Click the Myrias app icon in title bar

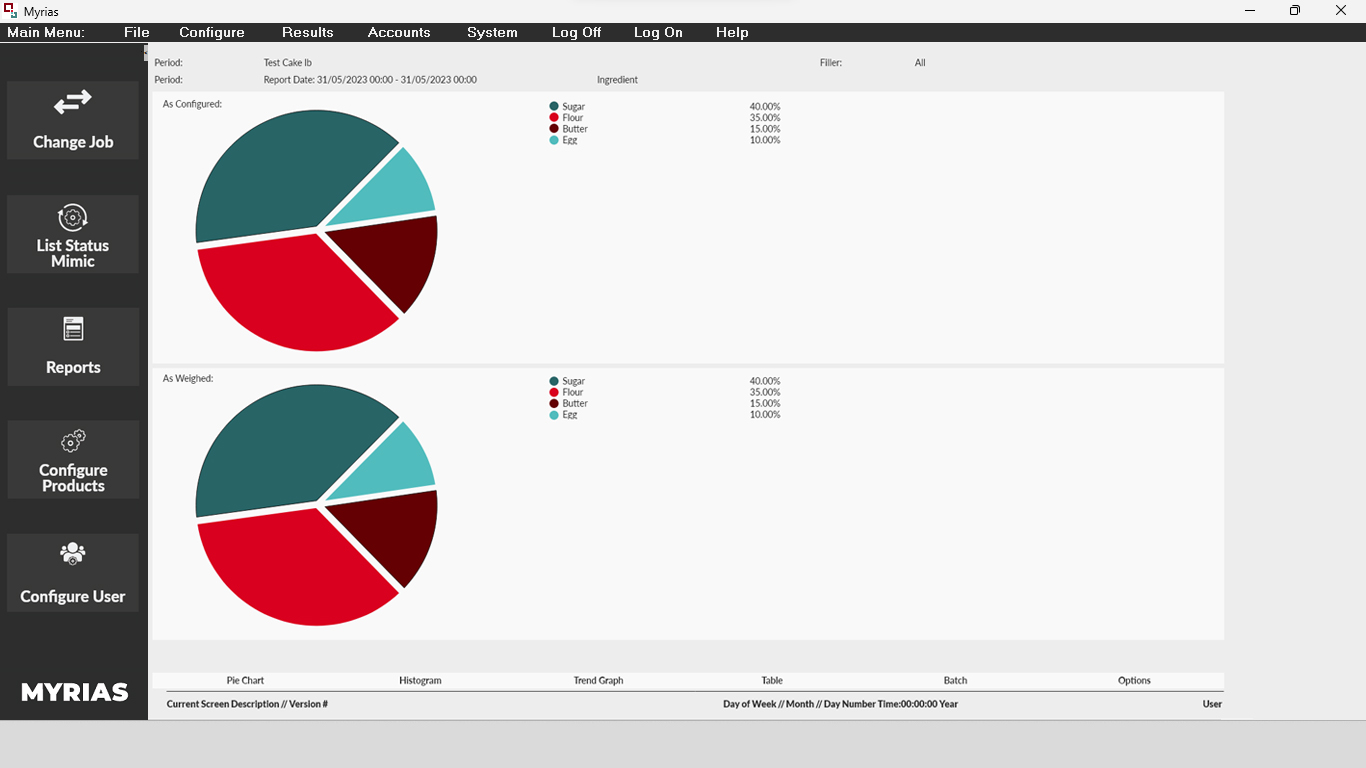10,11
